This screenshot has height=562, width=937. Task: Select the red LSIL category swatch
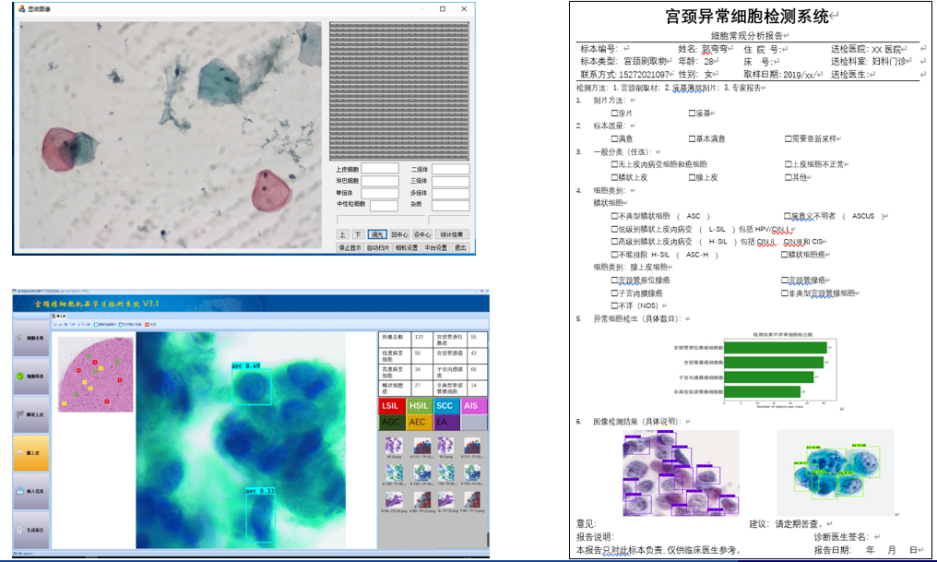click(392, 406)
